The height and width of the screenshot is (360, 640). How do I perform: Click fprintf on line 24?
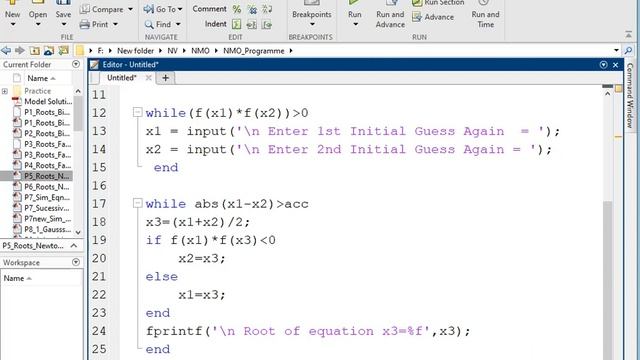point(174,331)
